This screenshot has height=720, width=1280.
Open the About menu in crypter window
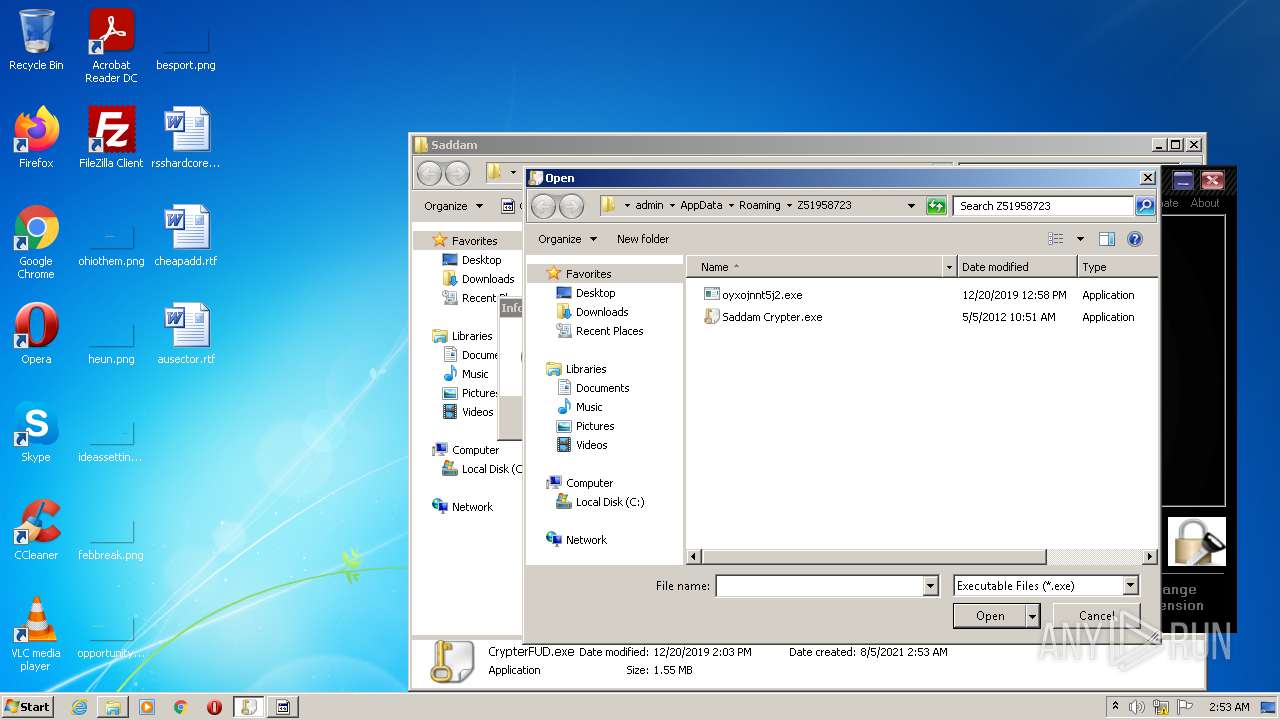1205,203
